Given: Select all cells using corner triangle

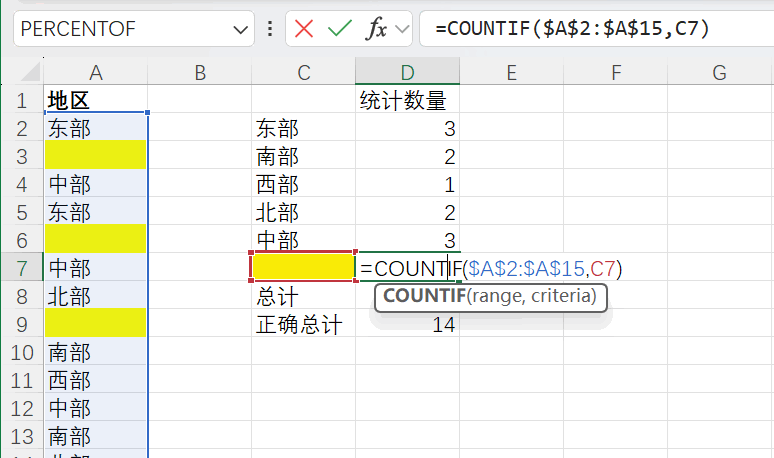Looking at the screenshot, I should [30, 72].
